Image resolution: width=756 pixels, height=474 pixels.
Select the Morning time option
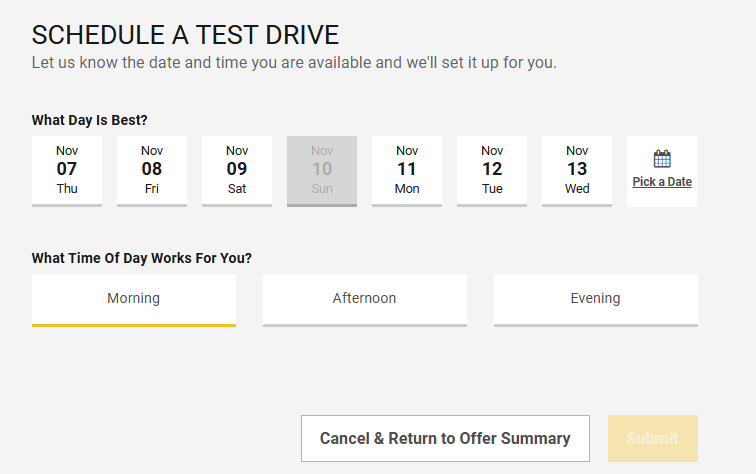(134, 298)
